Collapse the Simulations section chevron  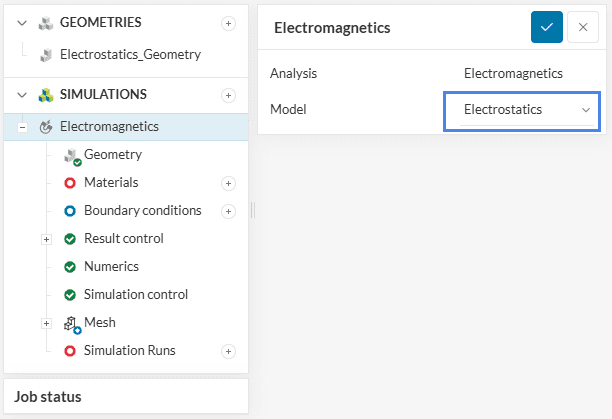(21, 95)
